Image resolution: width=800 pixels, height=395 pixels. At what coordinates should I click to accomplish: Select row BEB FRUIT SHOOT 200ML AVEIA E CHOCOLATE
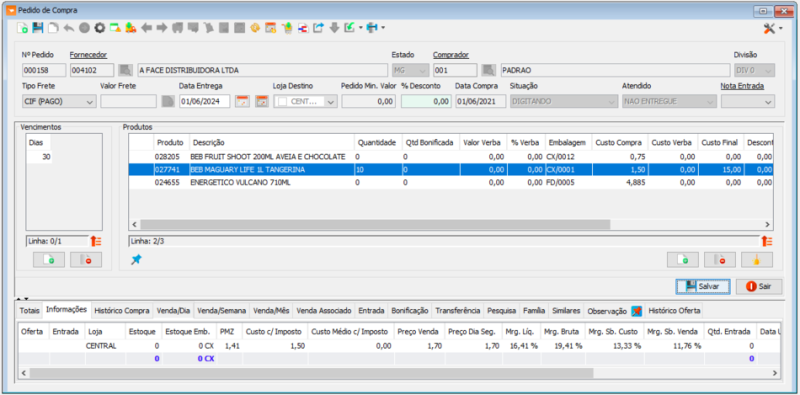tap(451, 157)
